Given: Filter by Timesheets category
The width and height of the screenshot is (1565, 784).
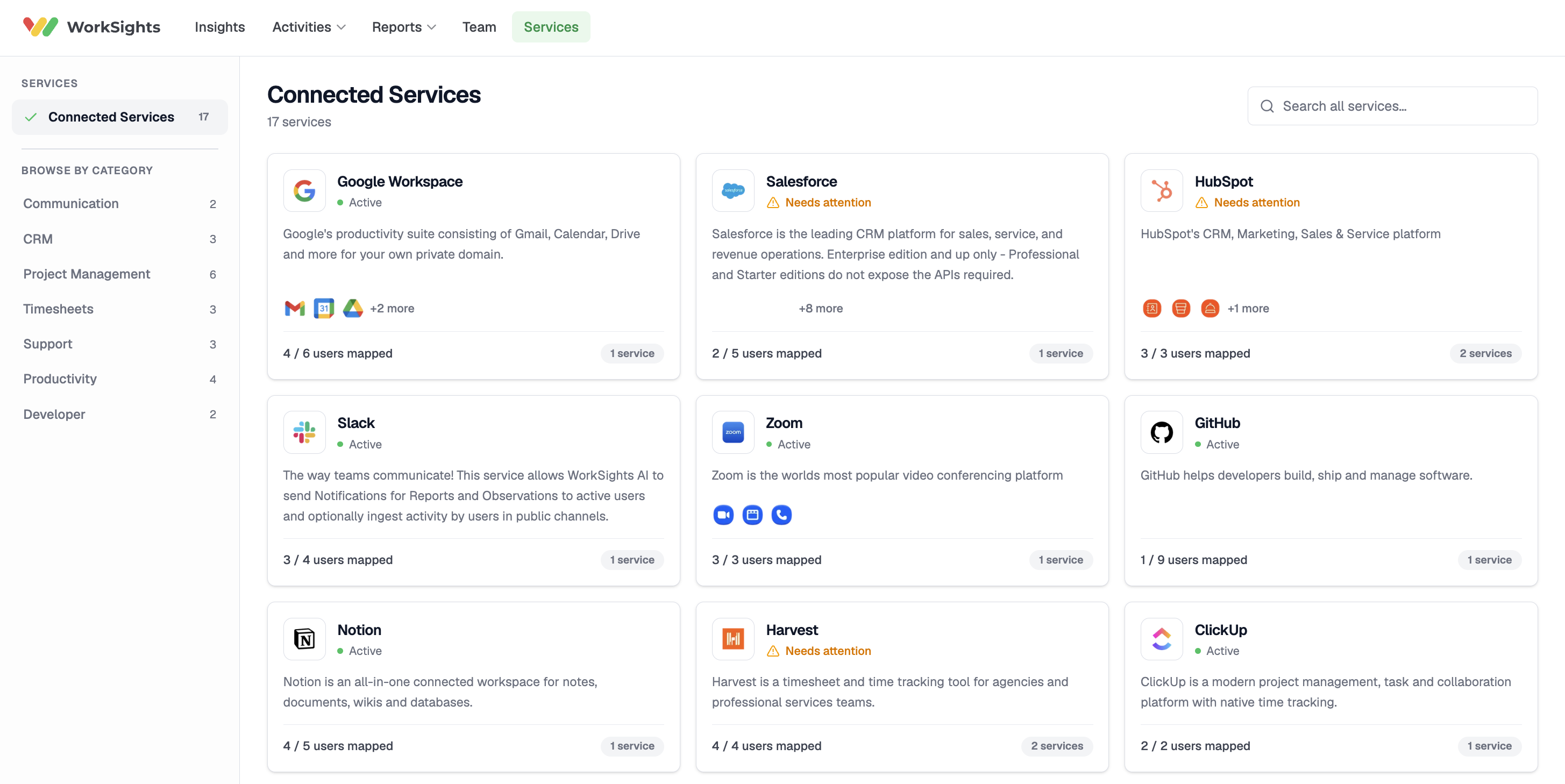Looking at the screenshot, I should [120, 309].
